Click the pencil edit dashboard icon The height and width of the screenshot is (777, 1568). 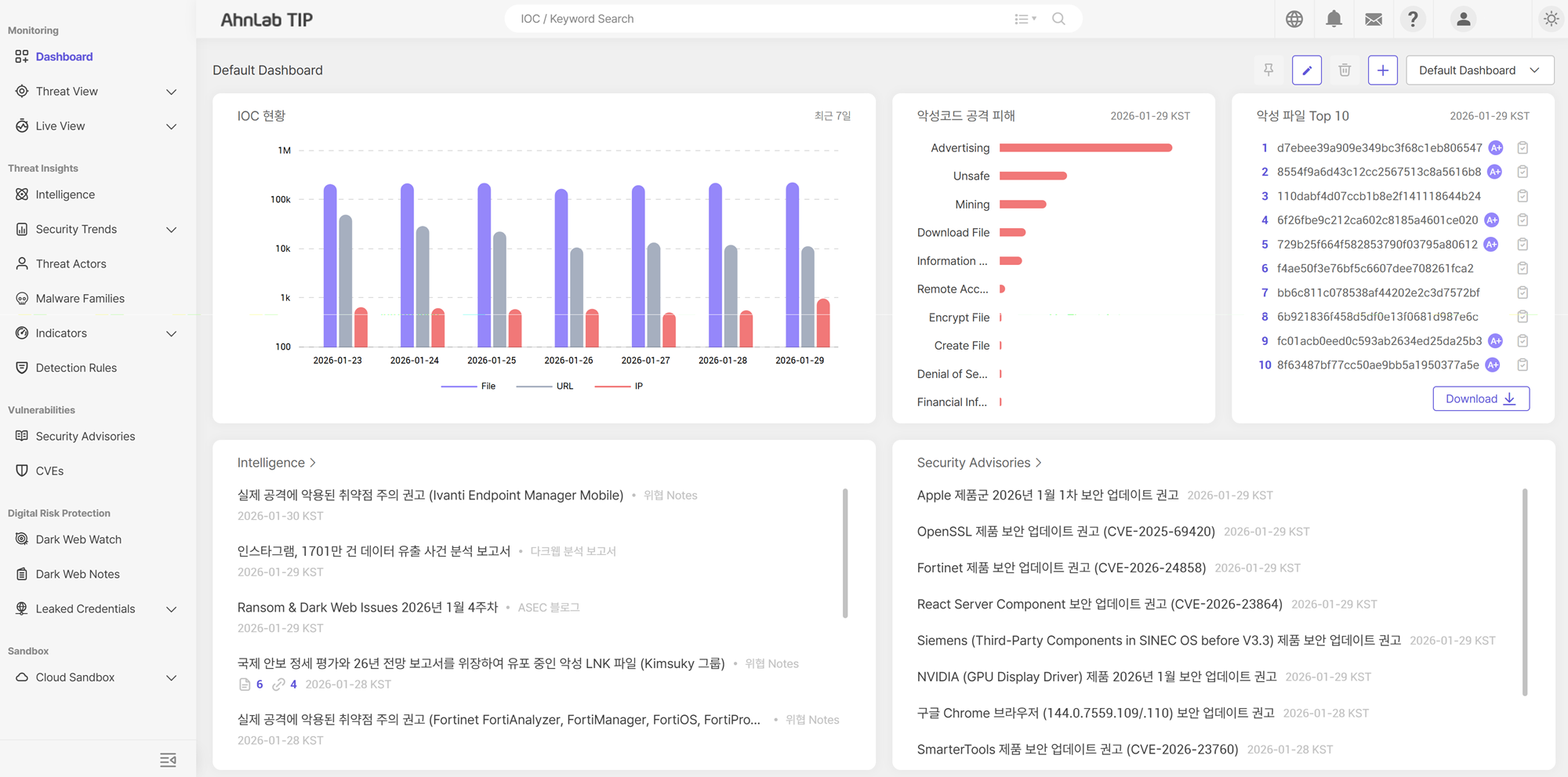pos(1307,71)
